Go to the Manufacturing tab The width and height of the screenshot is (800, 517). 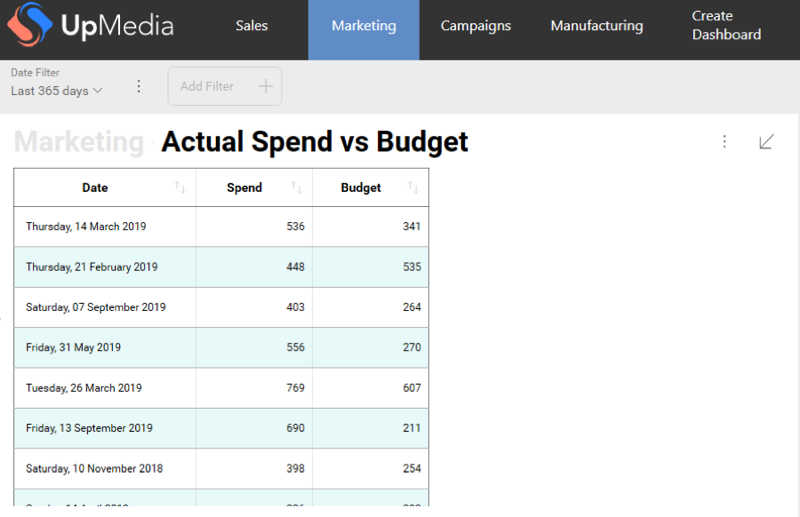coord(597,26)
